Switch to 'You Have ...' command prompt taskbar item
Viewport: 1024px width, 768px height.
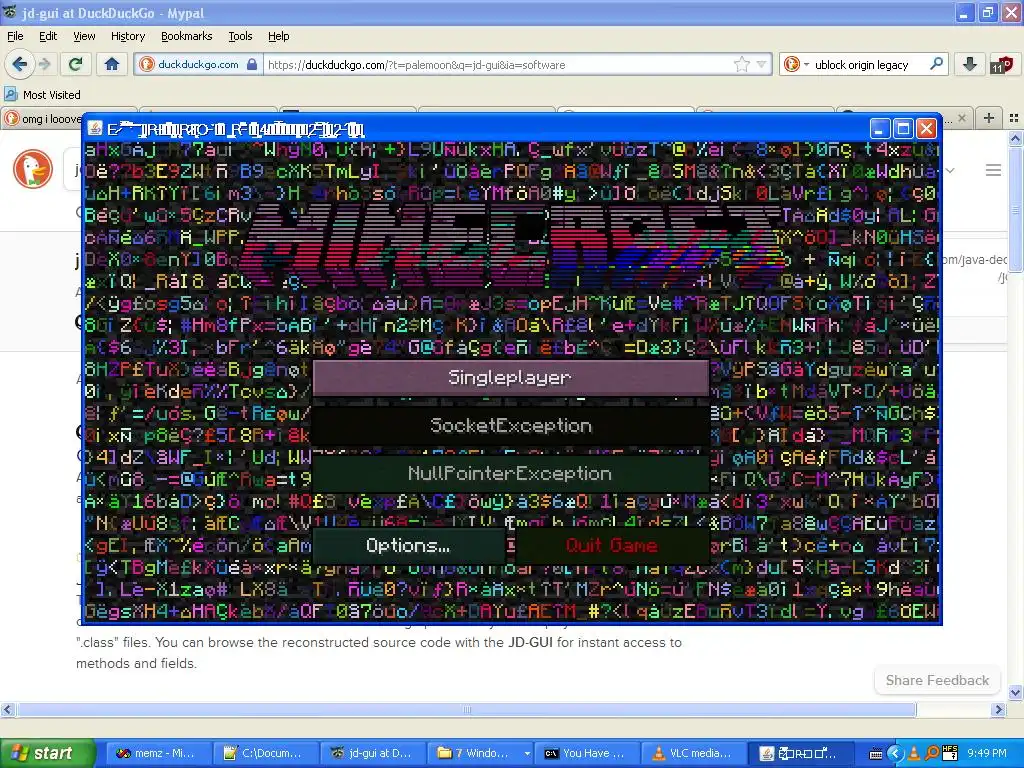point(588,753)
